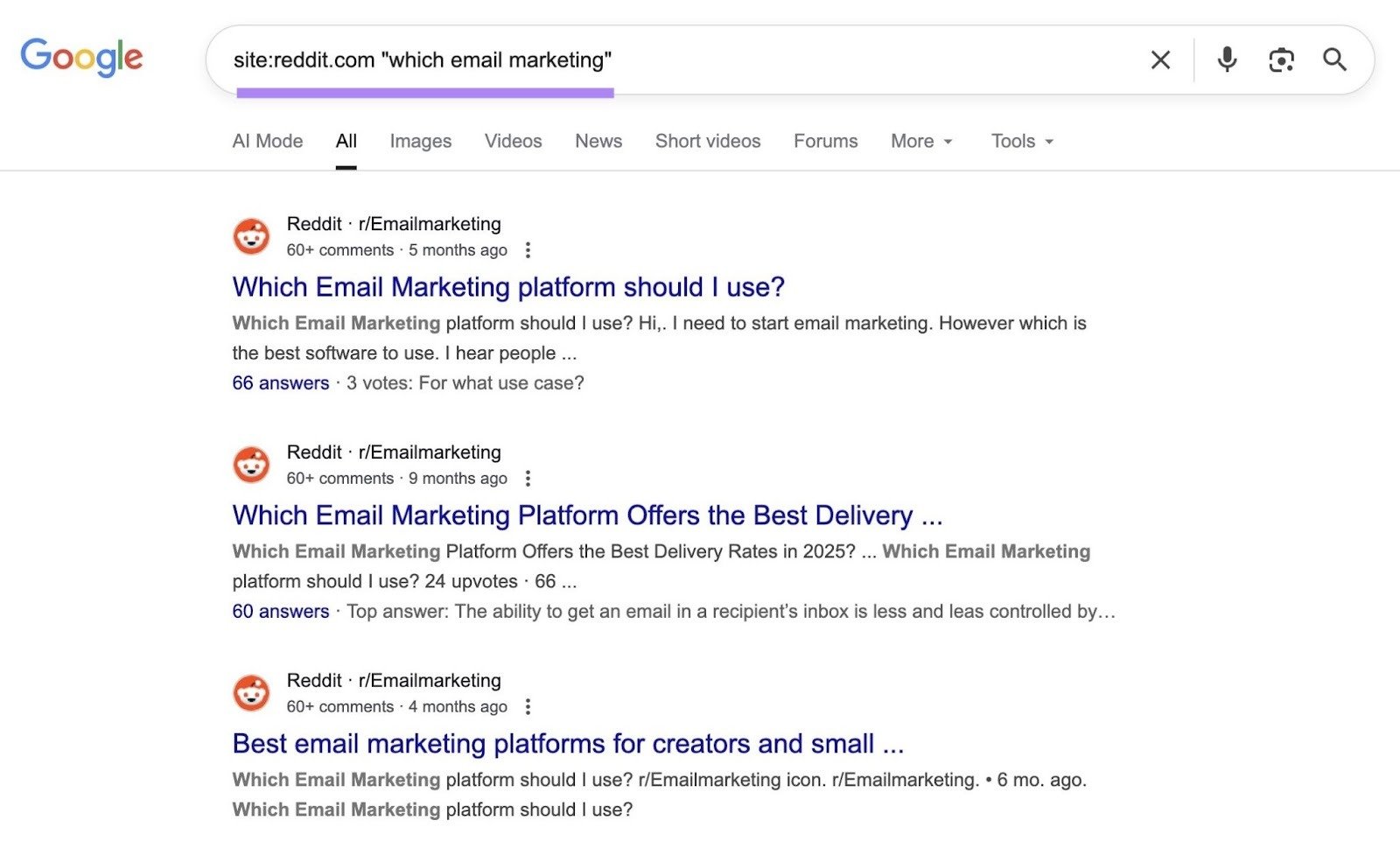
Task: Open the three-dot menu on the first result
Action: (528, 250)
